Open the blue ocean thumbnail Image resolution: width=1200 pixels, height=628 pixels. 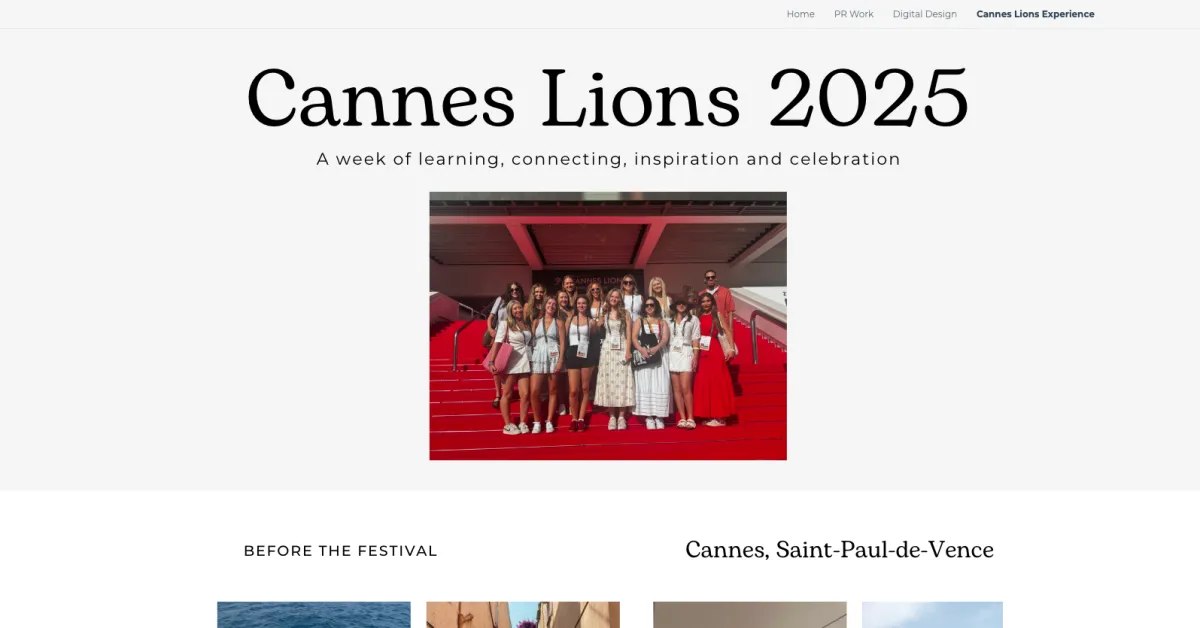(x=314, y=614)
